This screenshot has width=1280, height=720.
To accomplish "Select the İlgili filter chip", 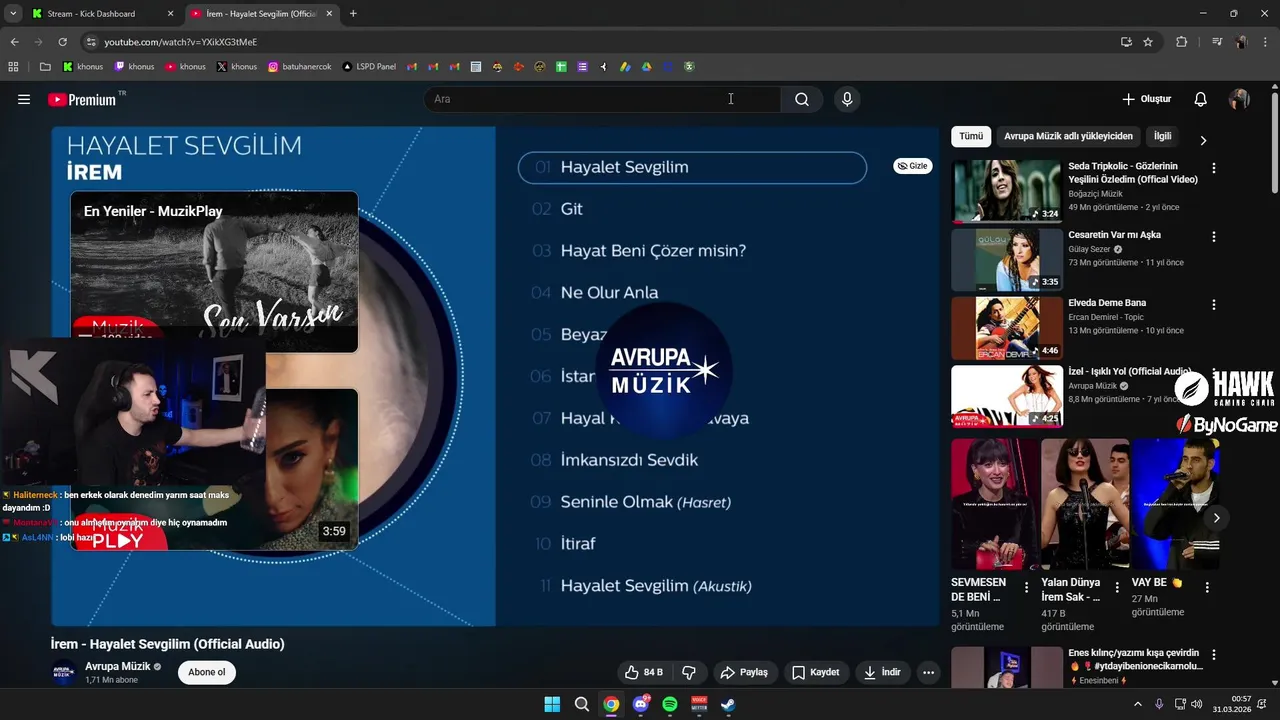I will [x=1162, y=136].
